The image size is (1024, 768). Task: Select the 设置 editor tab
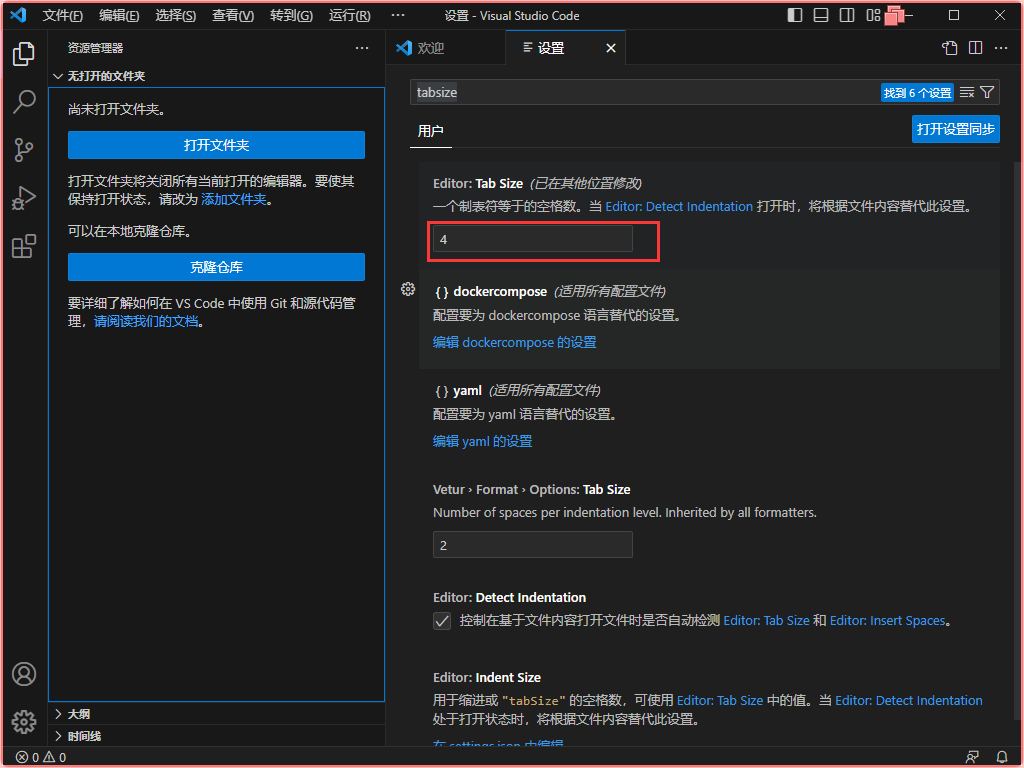566,48
